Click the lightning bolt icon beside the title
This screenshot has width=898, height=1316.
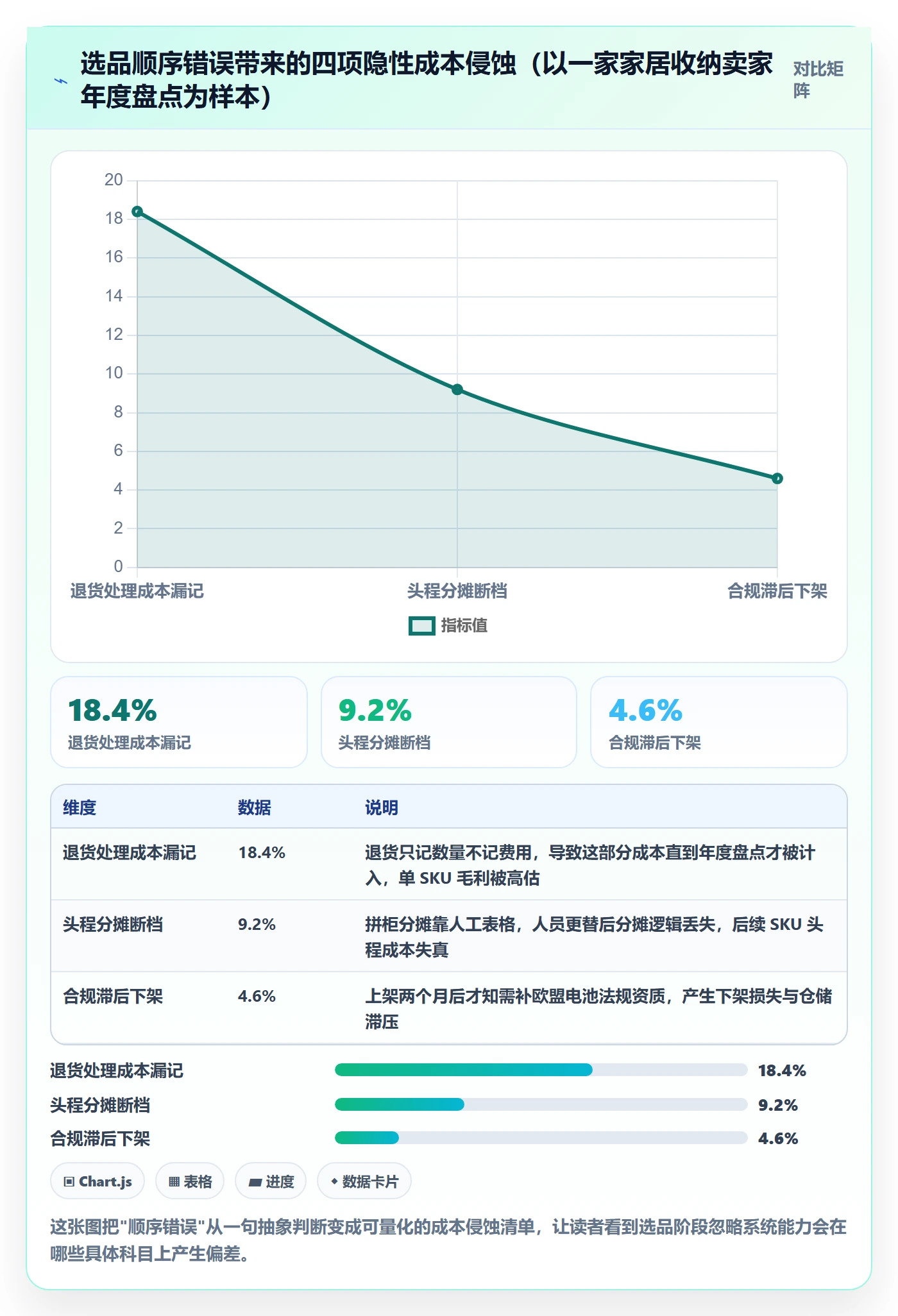[61, 81]
